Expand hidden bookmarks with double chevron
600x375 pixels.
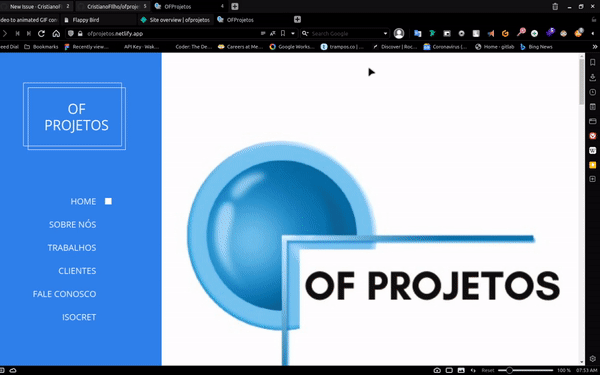pos(595,47)
